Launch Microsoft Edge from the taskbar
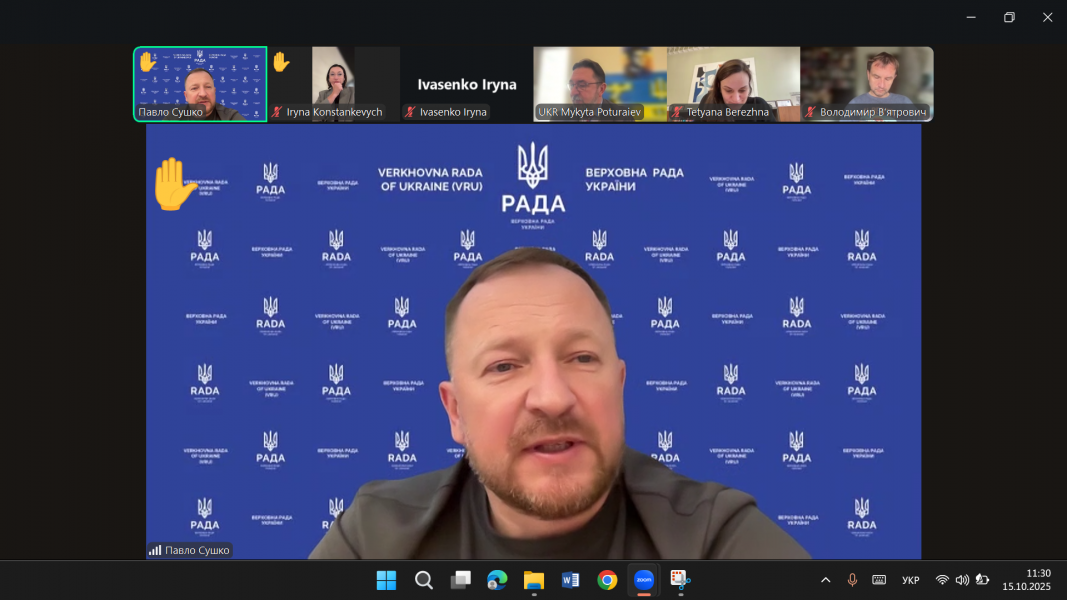 coord(497,580)
